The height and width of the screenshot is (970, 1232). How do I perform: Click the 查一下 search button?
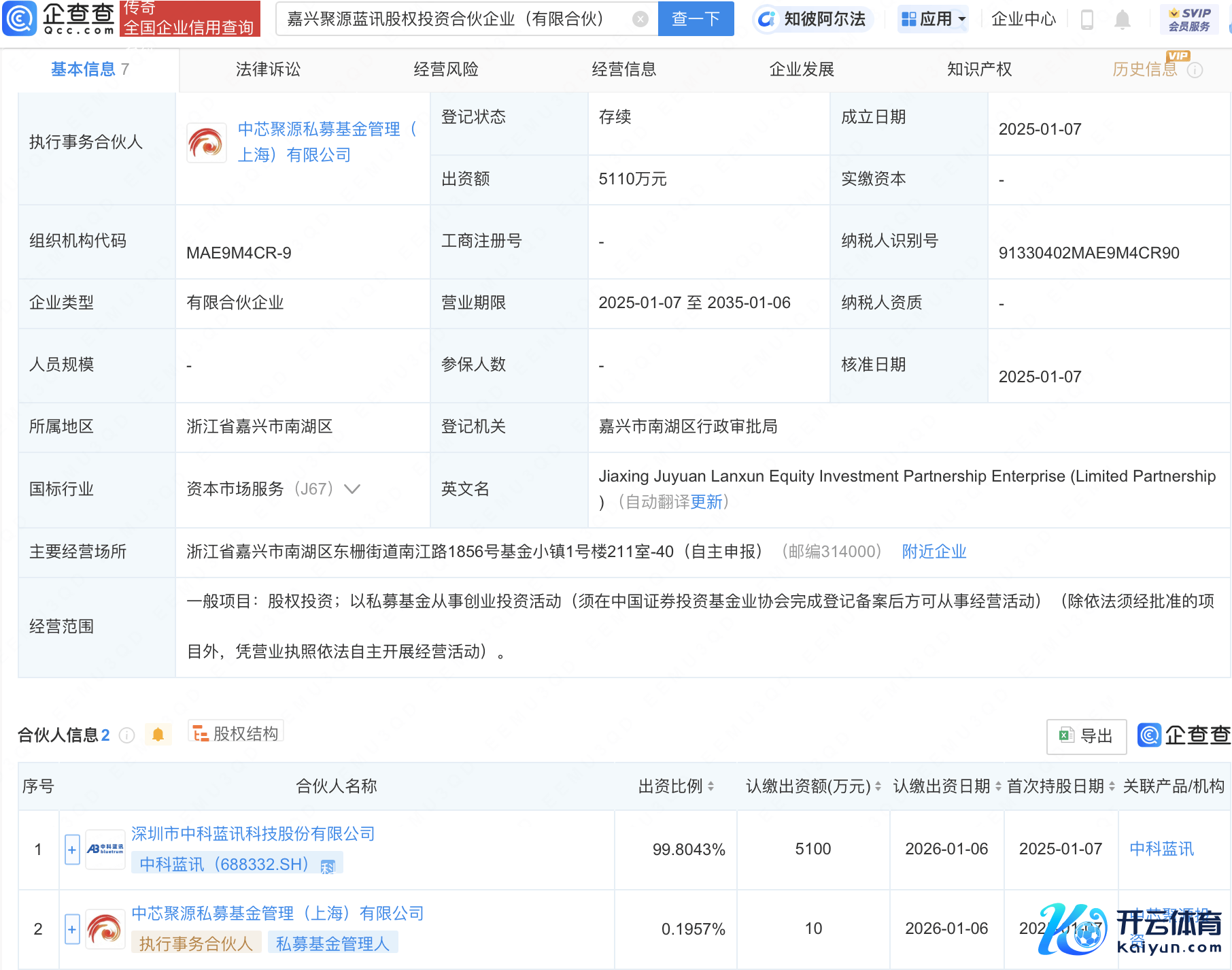click(696, 19)
